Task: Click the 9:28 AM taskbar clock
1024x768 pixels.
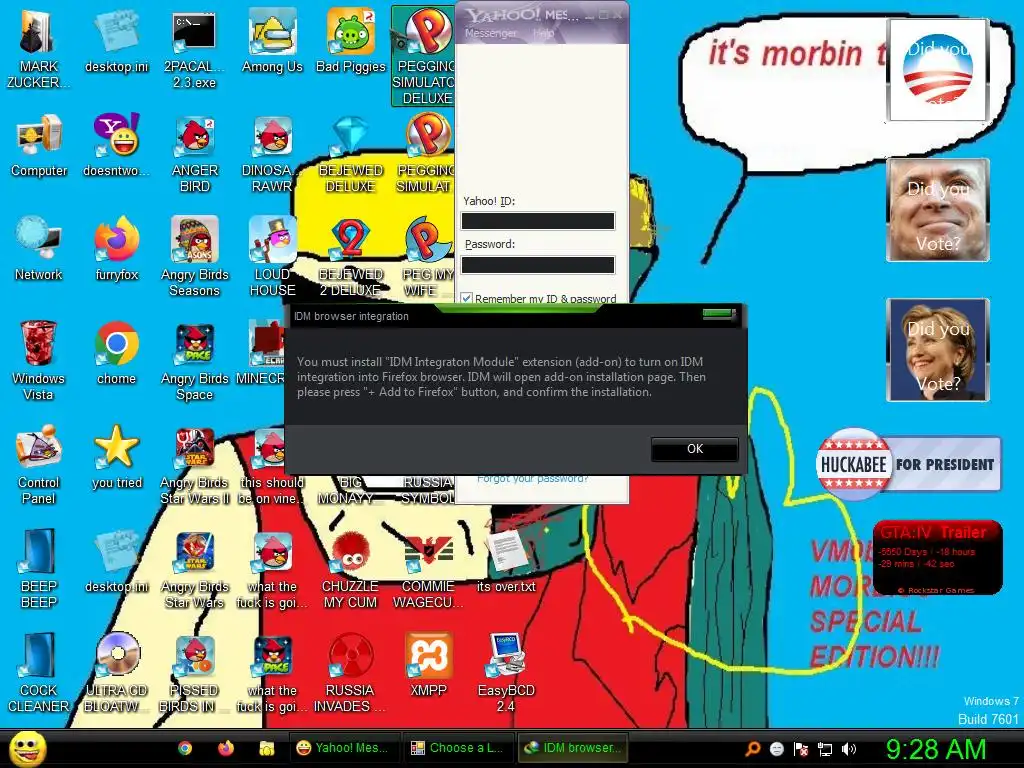Action: pos(935,749)
